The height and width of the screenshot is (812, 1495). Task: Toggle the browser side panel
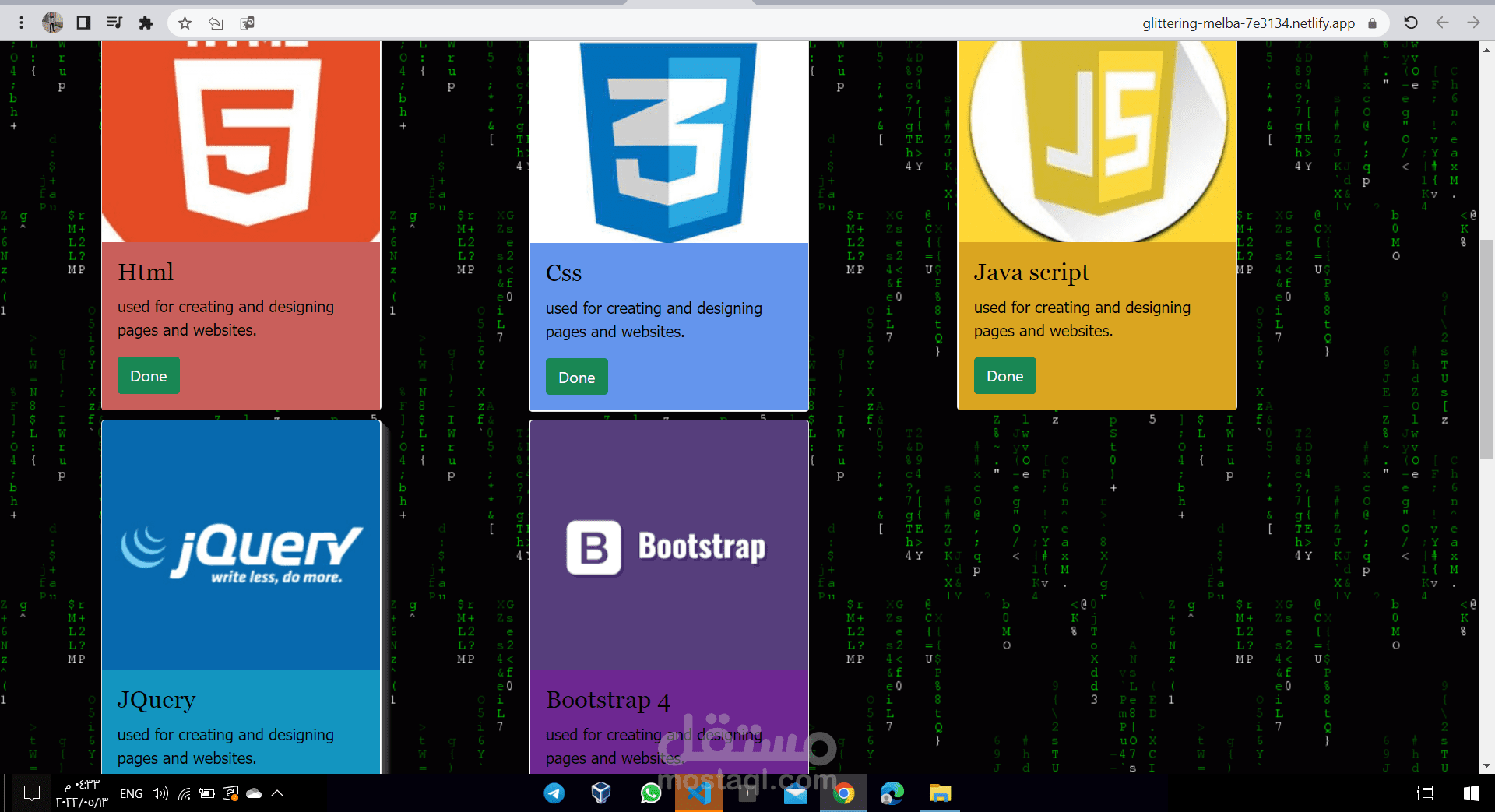(83, 23)
